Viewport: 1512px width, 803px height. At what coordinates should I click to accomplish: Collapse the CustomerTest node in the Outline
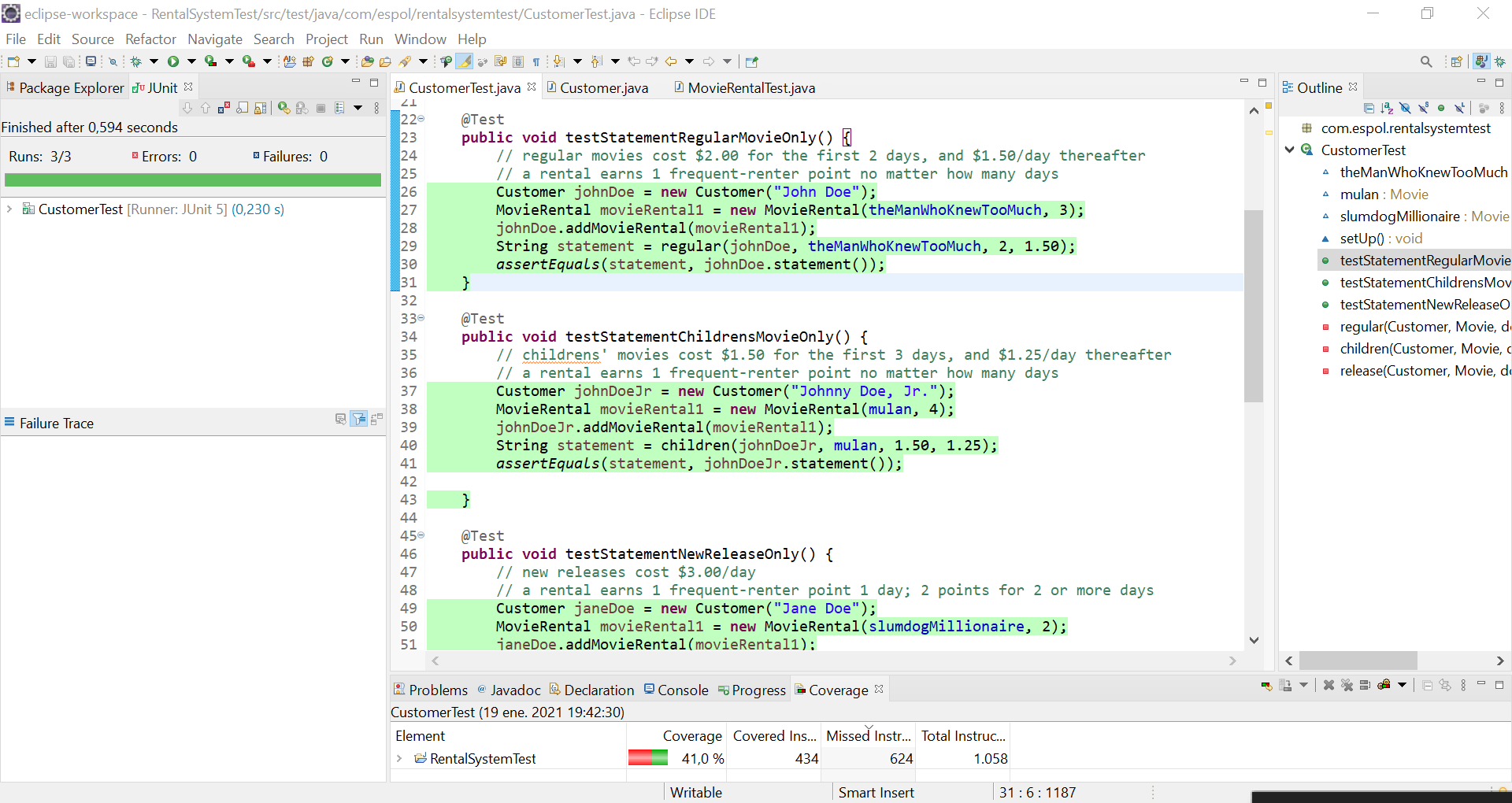(1290, 150)
